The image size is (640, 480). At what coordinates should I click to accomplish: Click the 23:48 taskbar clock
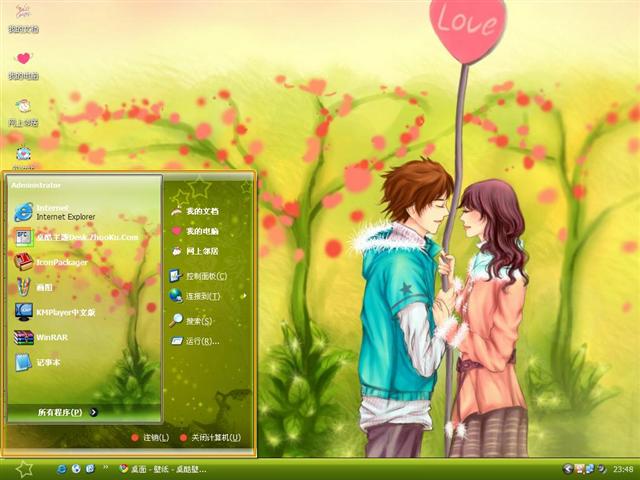(623, 469)
